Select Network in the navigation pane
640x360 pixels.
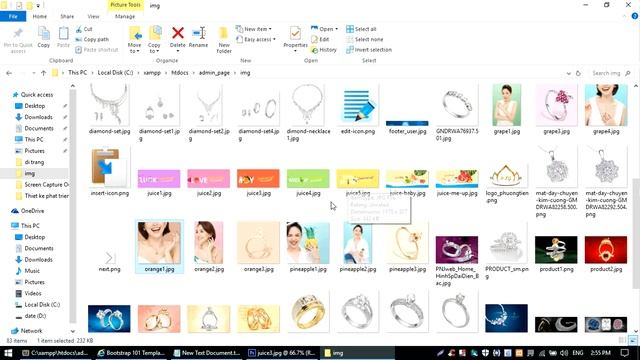coord(31,331)
